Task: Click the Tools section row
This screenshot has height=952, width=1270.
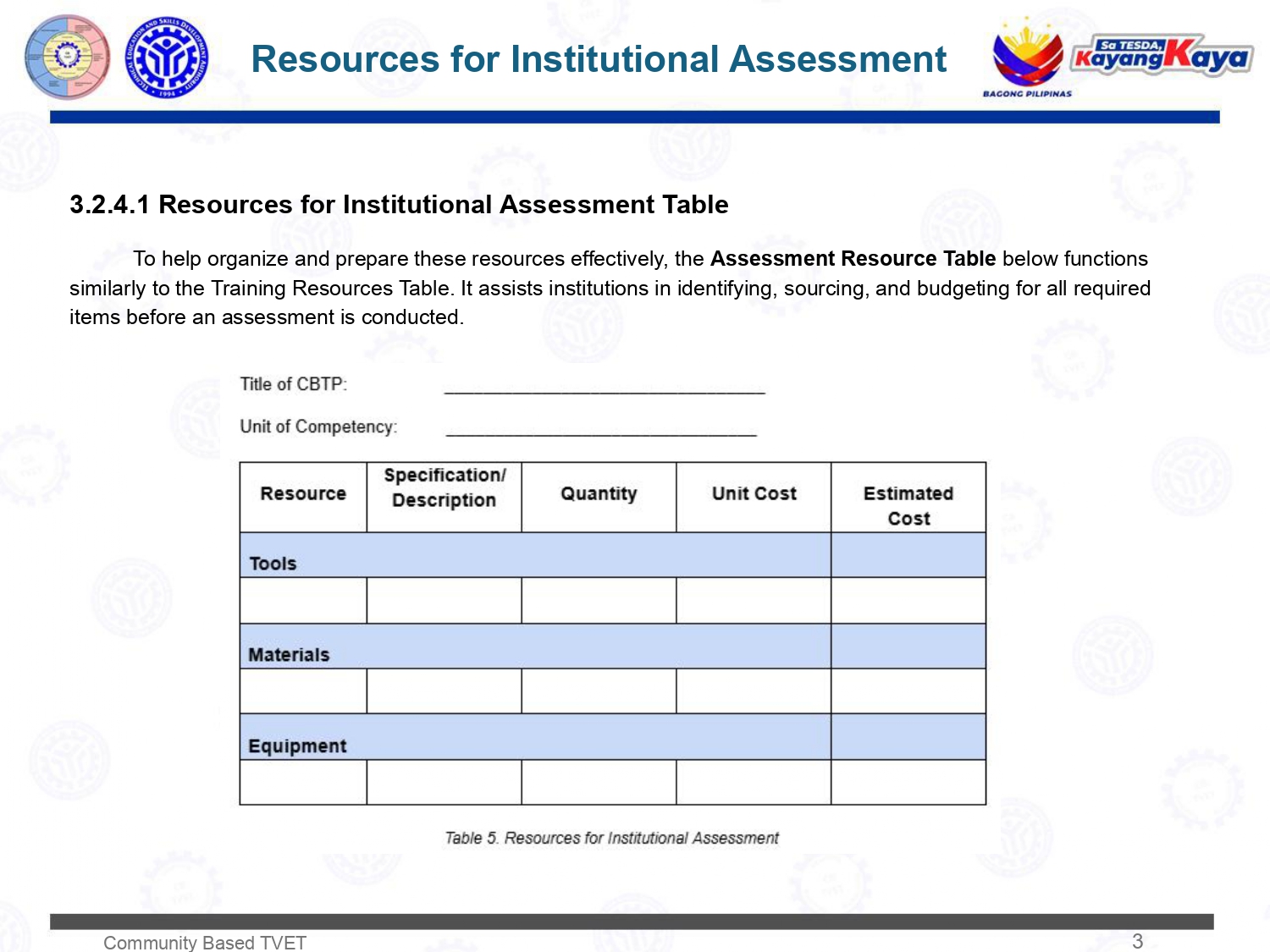Action: point(613,555)
